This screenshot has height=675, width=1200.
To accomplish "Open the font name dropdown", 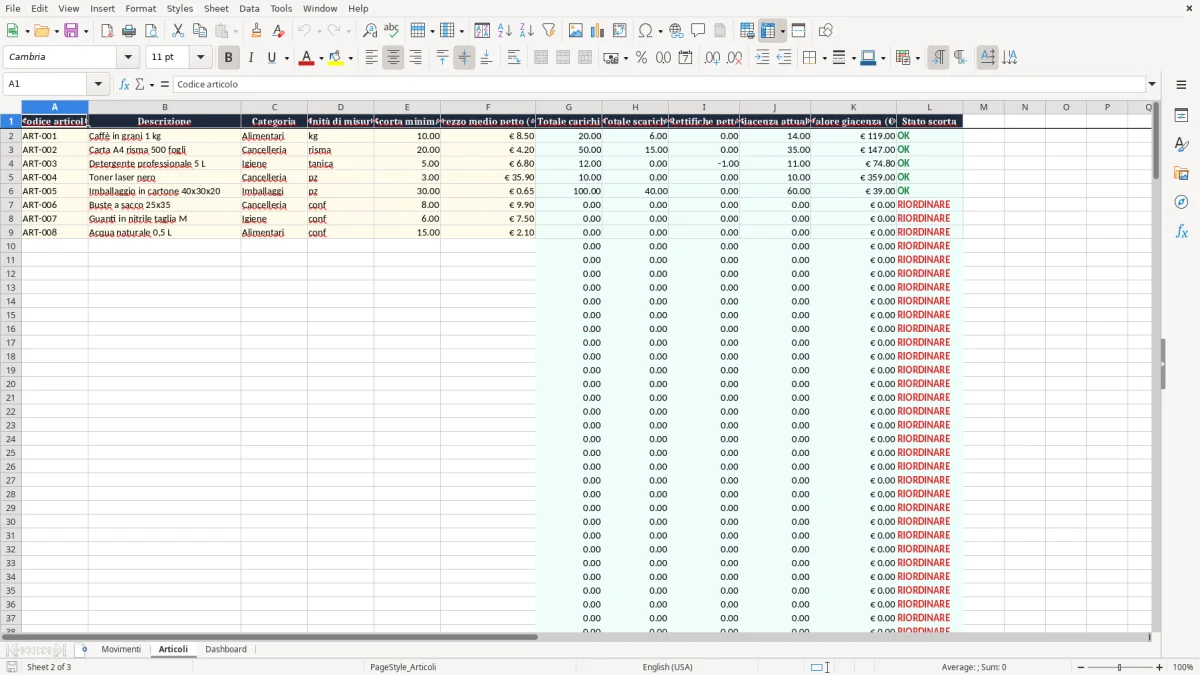I will 128,57.
